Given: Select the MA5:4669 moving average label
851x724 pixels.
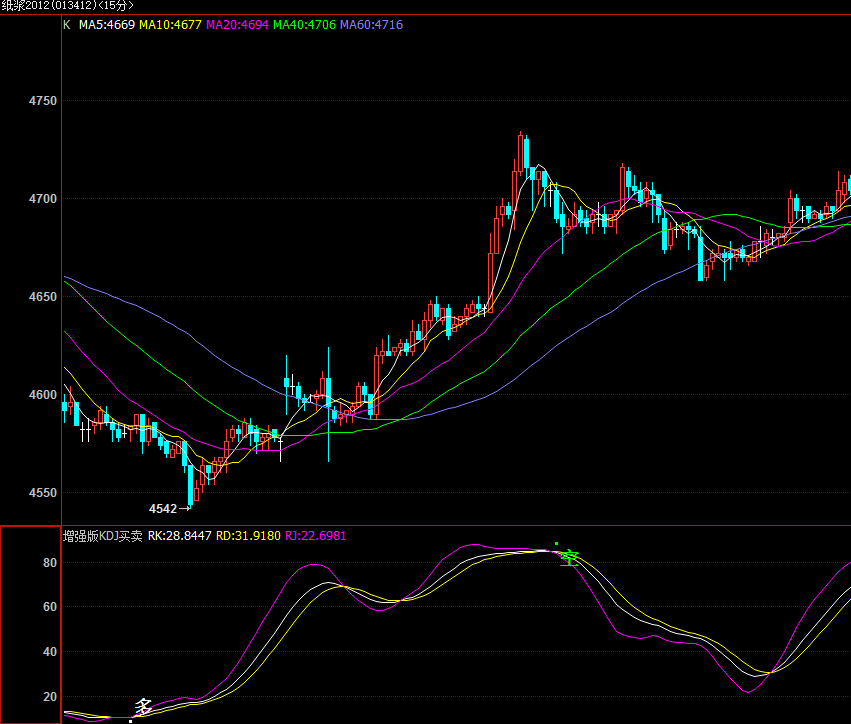Looking at the screenshot, I should pyautogui.click(x=107, y=25).
